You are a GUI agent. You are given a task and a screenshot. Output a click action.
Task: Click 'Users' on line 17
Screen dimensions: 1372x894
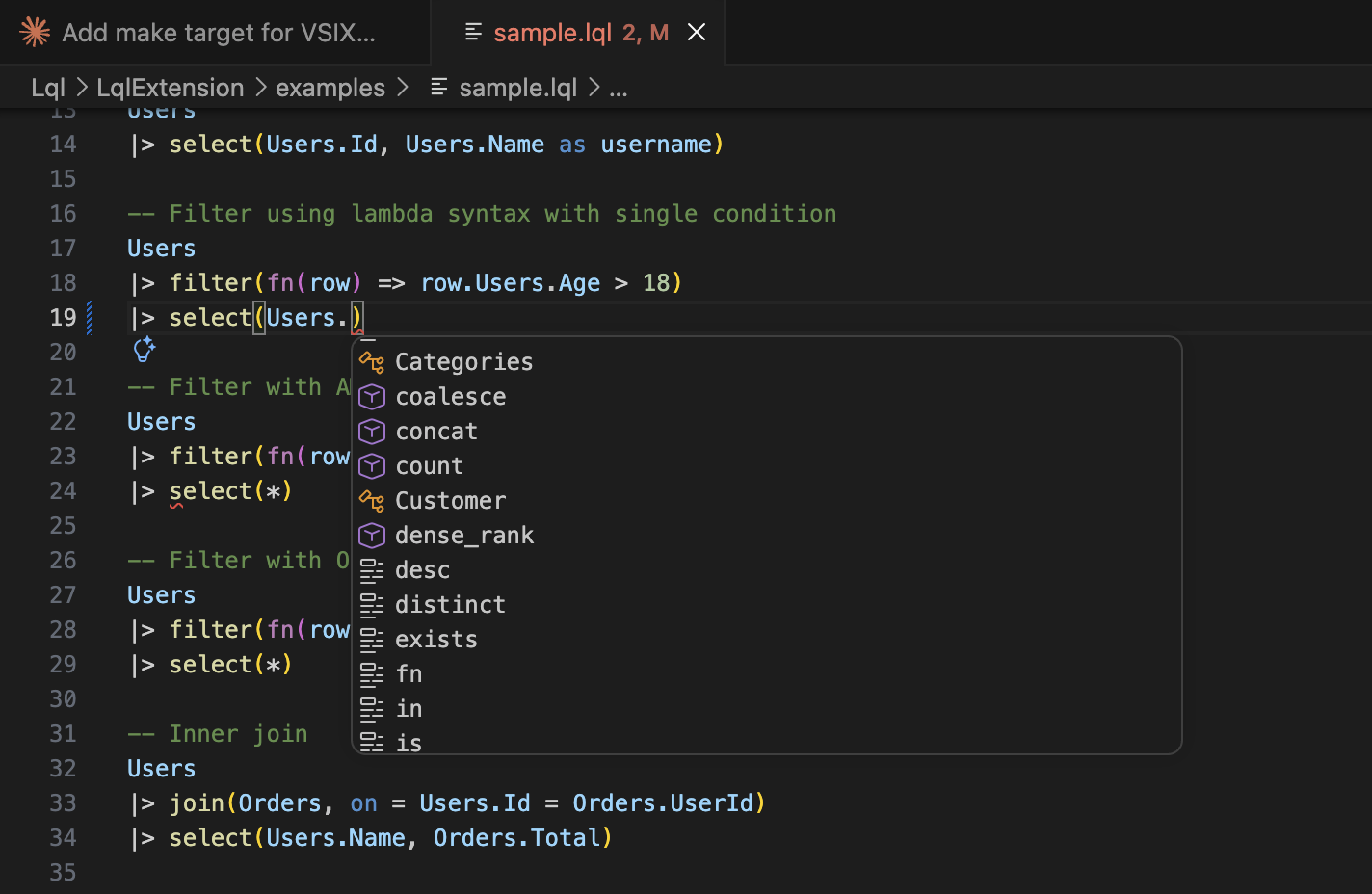point(162,249)
